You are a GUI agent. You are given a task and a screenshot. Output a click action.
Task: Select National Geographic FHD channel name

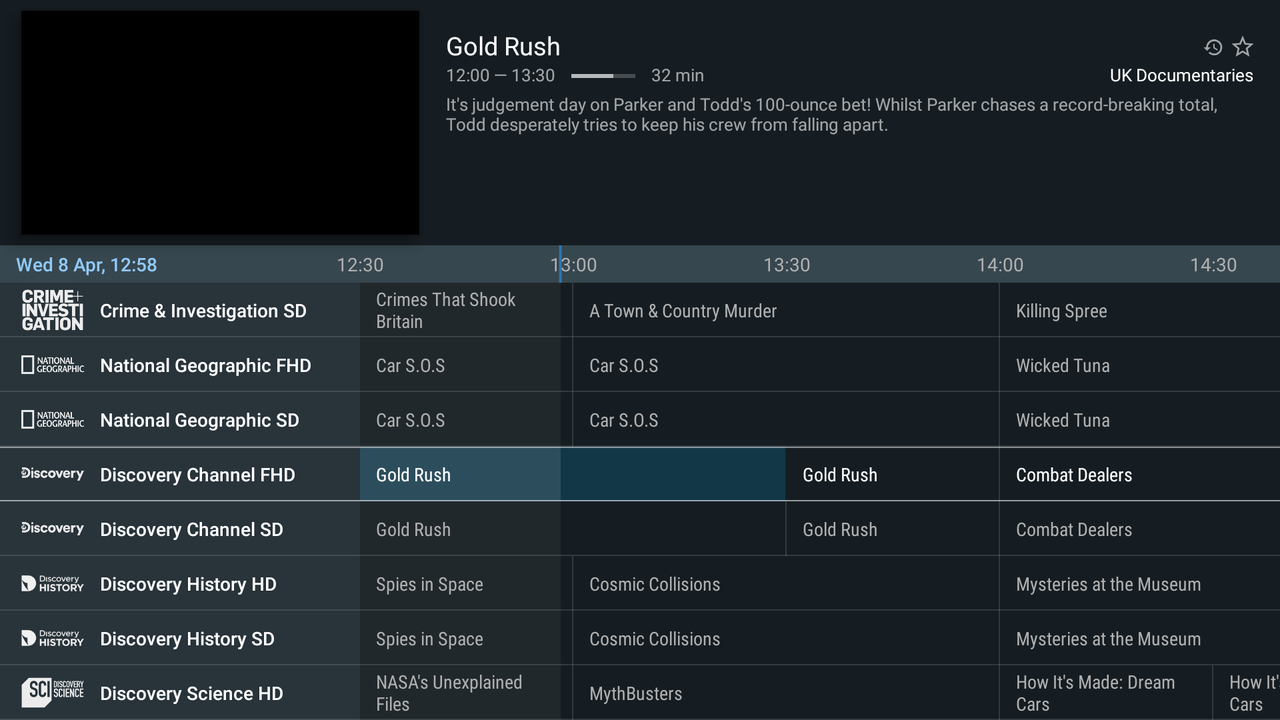205,366
